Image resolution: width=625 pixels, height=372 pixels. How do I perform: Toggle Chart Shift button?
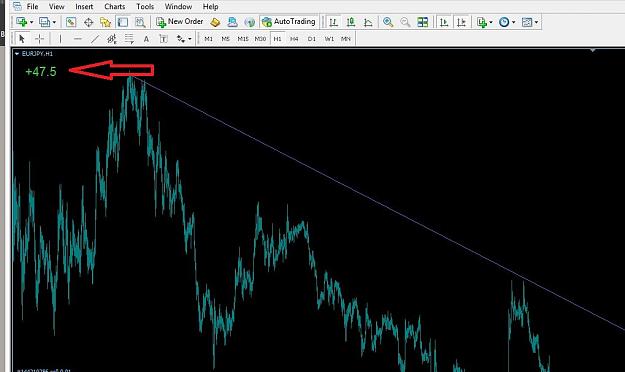coord(461,22)
